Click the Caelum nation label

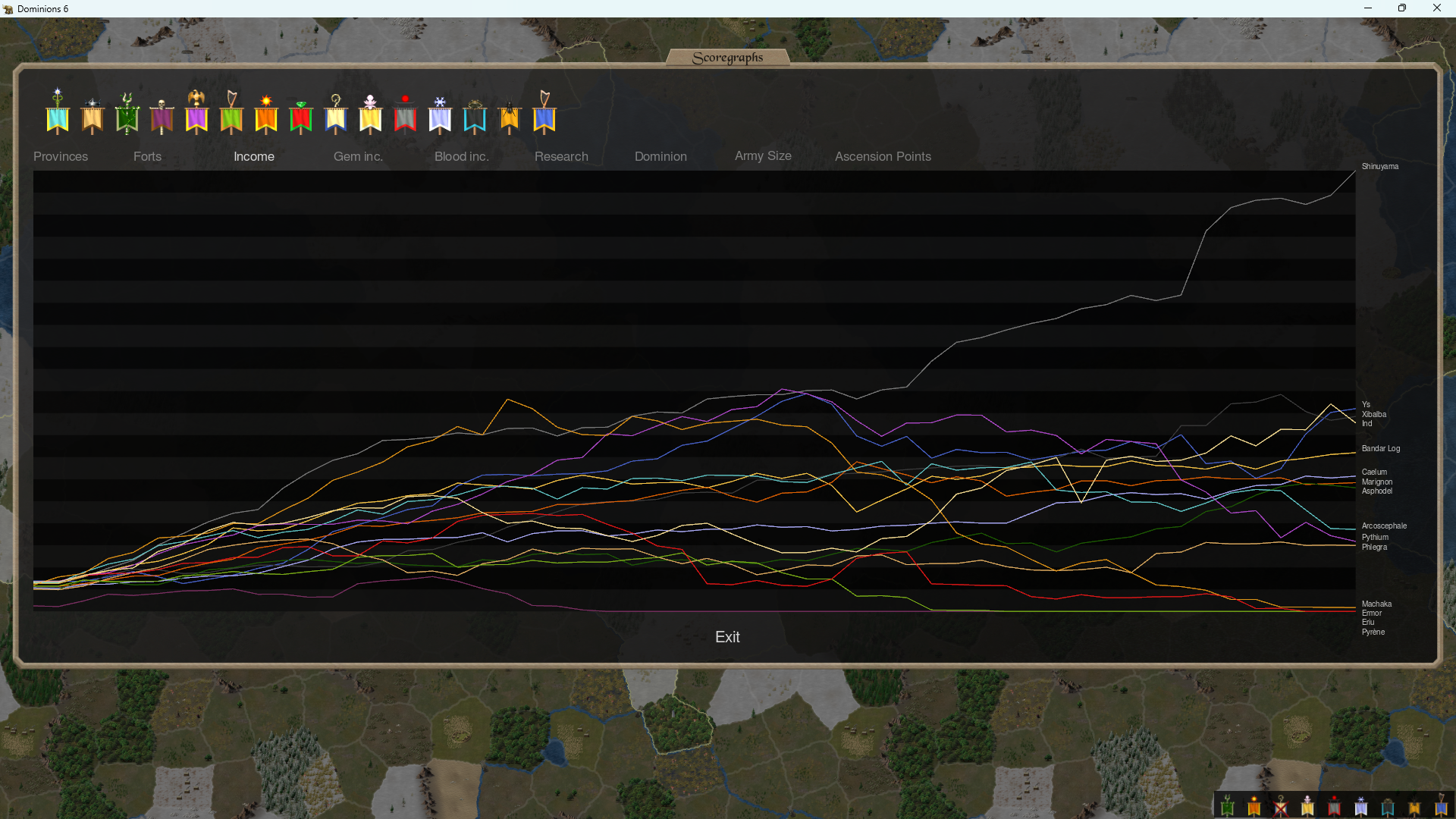[x=1374, y=472]
